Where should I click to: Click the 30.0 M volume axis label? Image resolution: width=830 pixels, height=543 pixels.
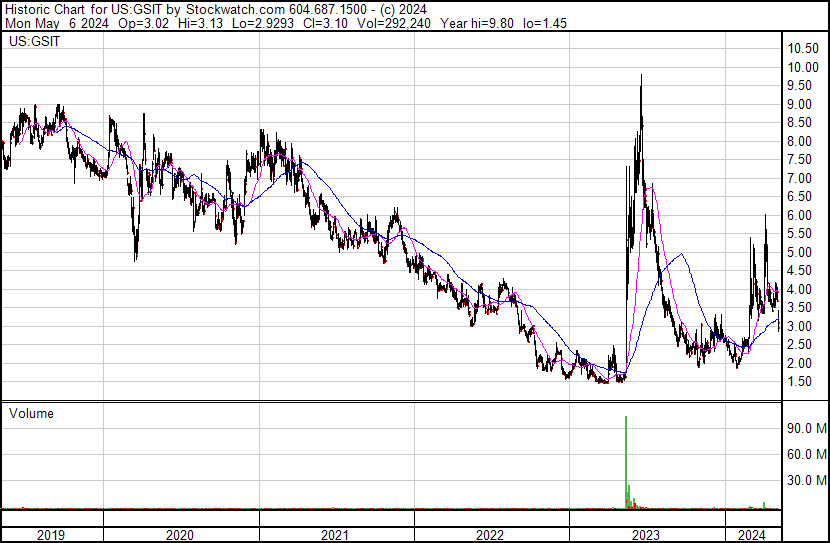tap(807, 480)
